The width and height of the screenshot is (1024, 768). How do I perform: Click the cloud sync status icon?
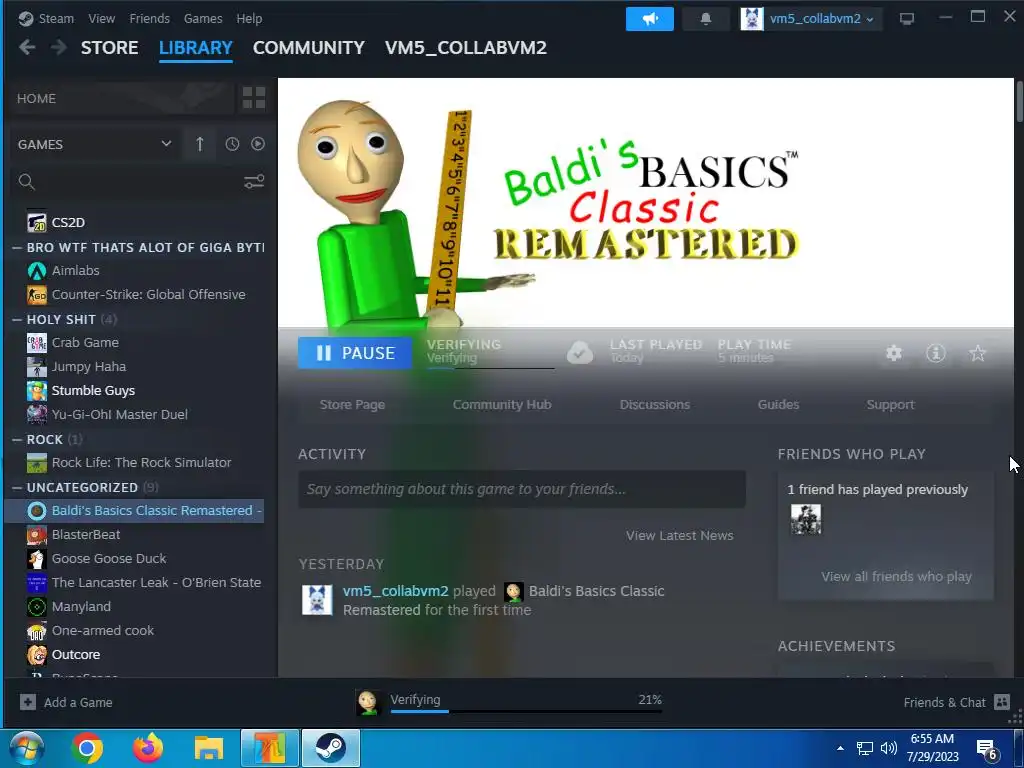pyautogui.click(x=579, y=353)
